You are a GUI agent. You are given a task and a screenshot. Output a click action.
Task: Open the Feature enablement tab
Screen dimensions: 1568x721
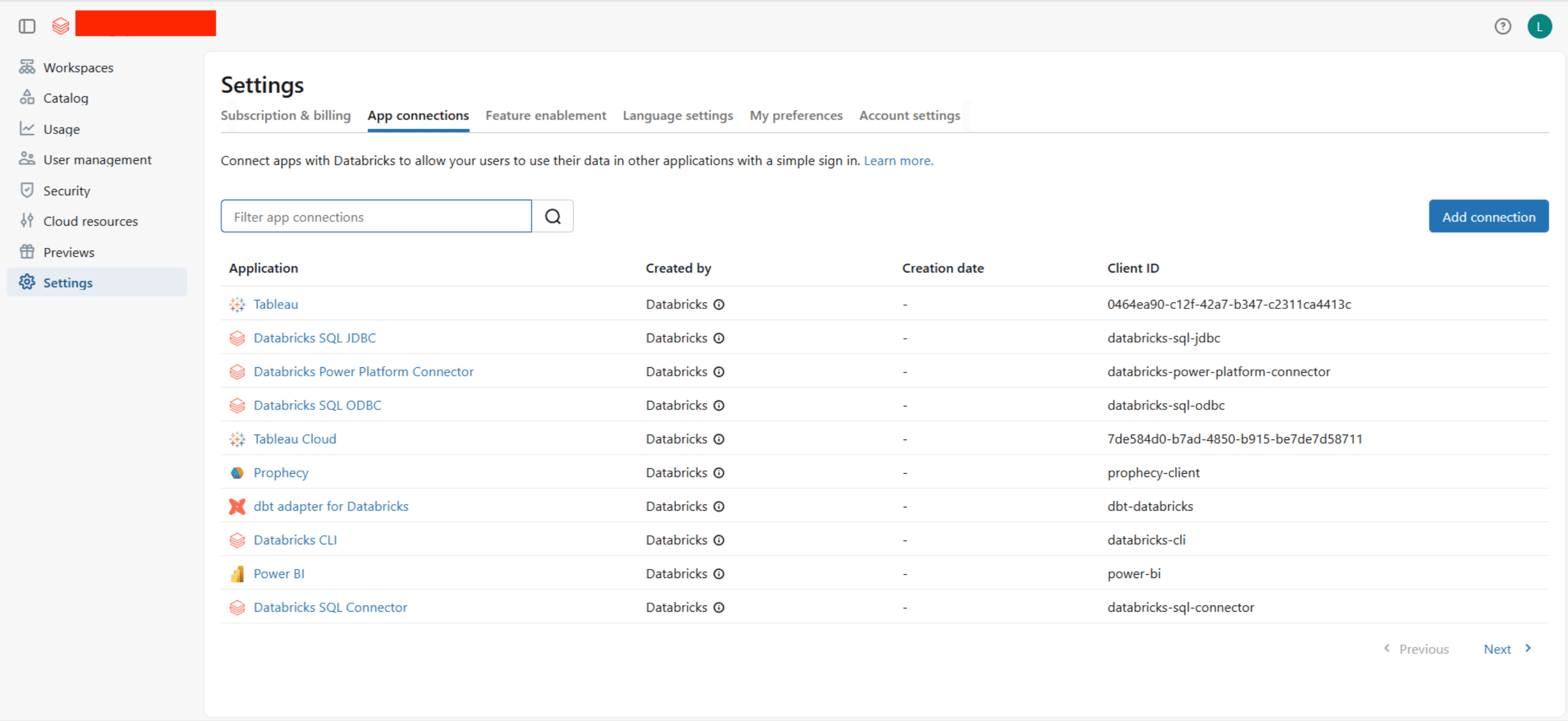click(545, 115)
